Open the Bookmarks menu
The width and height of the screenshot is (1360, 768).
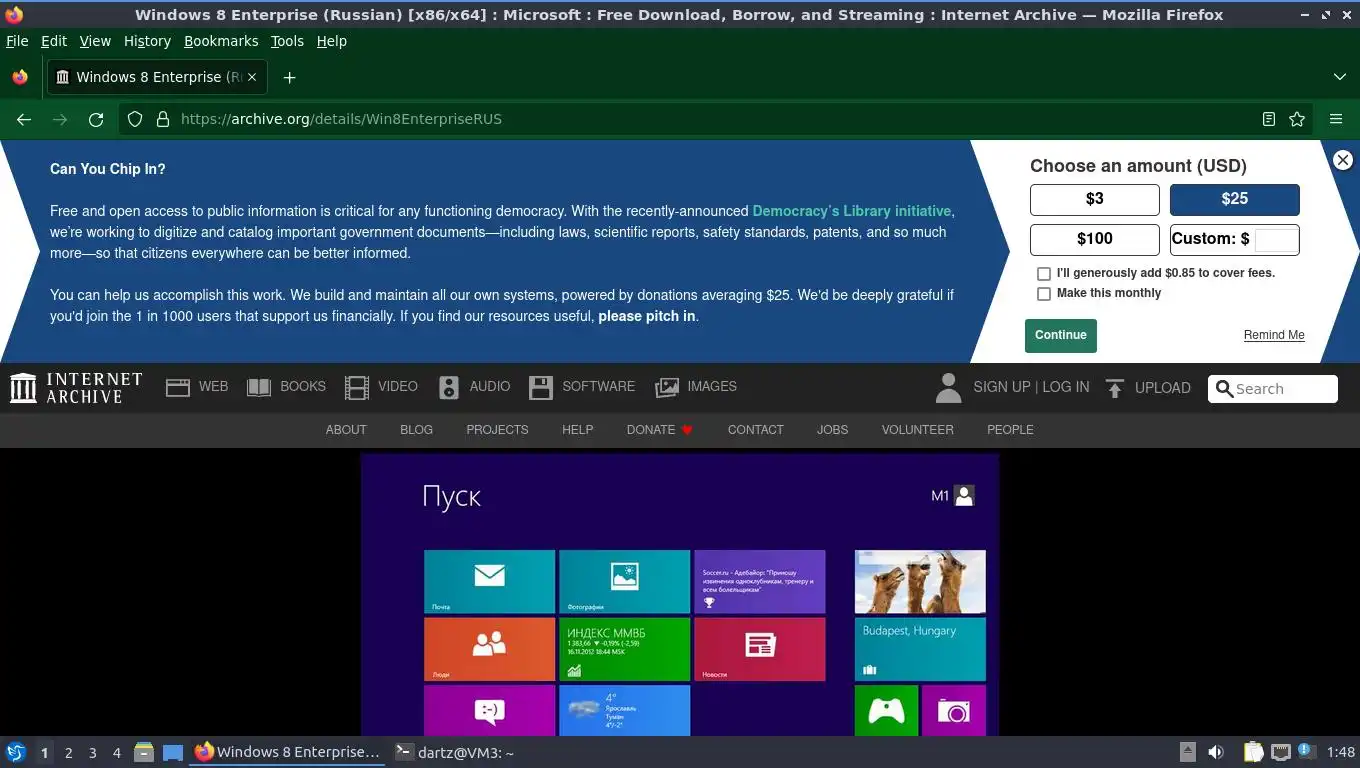221,41
